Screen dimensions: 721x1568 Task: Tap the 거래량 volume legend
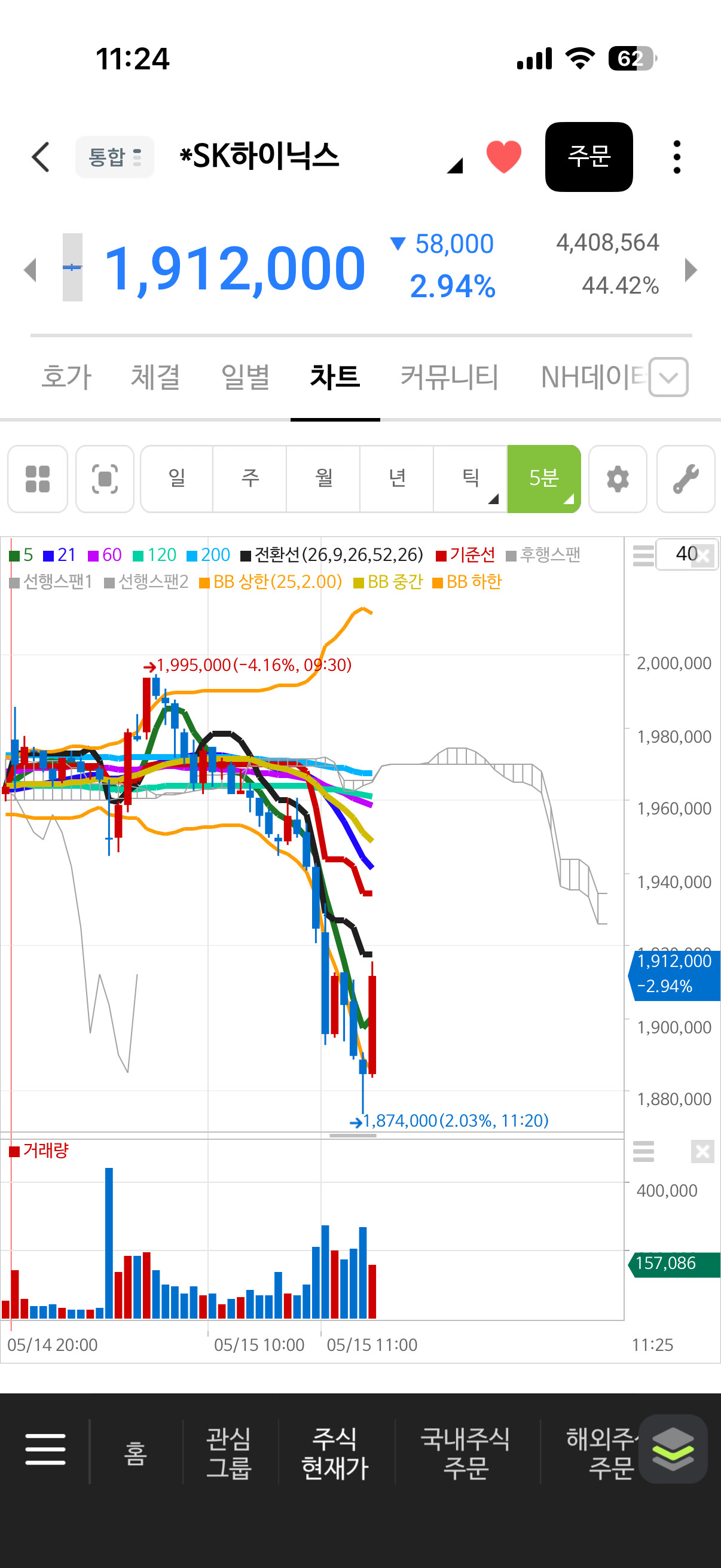click(39, 1151)
